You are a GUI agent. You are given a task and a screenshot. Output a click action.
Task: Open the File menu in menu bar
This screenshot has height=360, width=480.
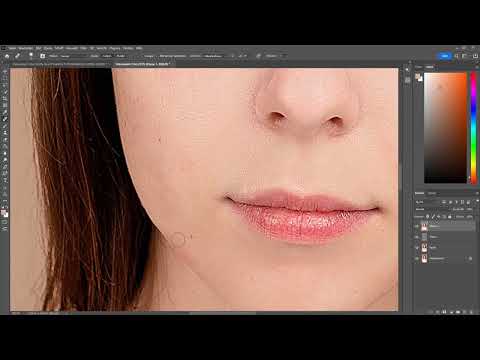(12, 48)
